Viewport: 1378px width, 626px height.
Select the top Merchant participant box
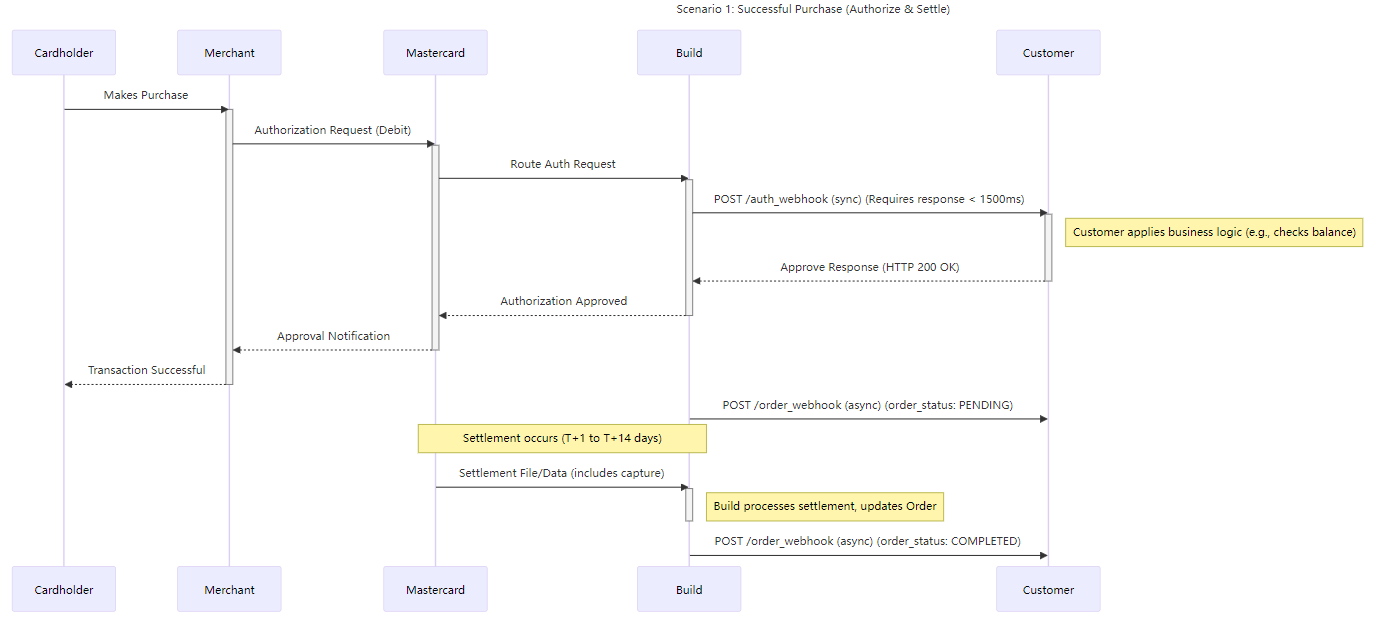coord(229,53)
